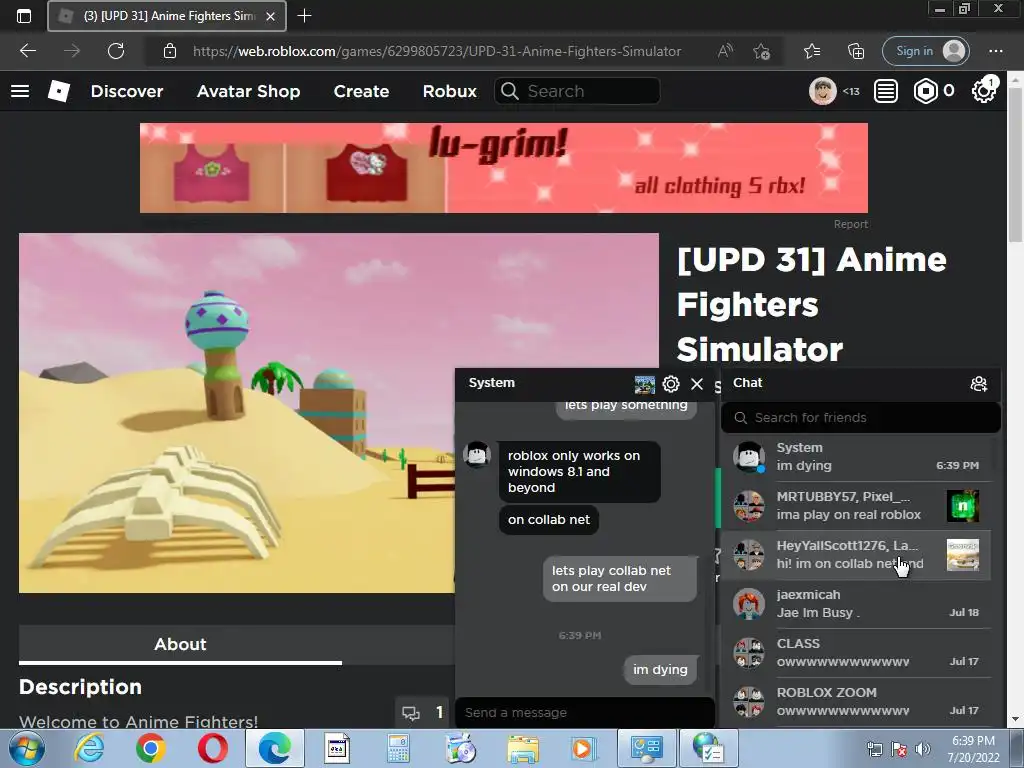This screenshot has width=1024, height=768.
Task: Open the Robux menu item
Action: [449, 91]
